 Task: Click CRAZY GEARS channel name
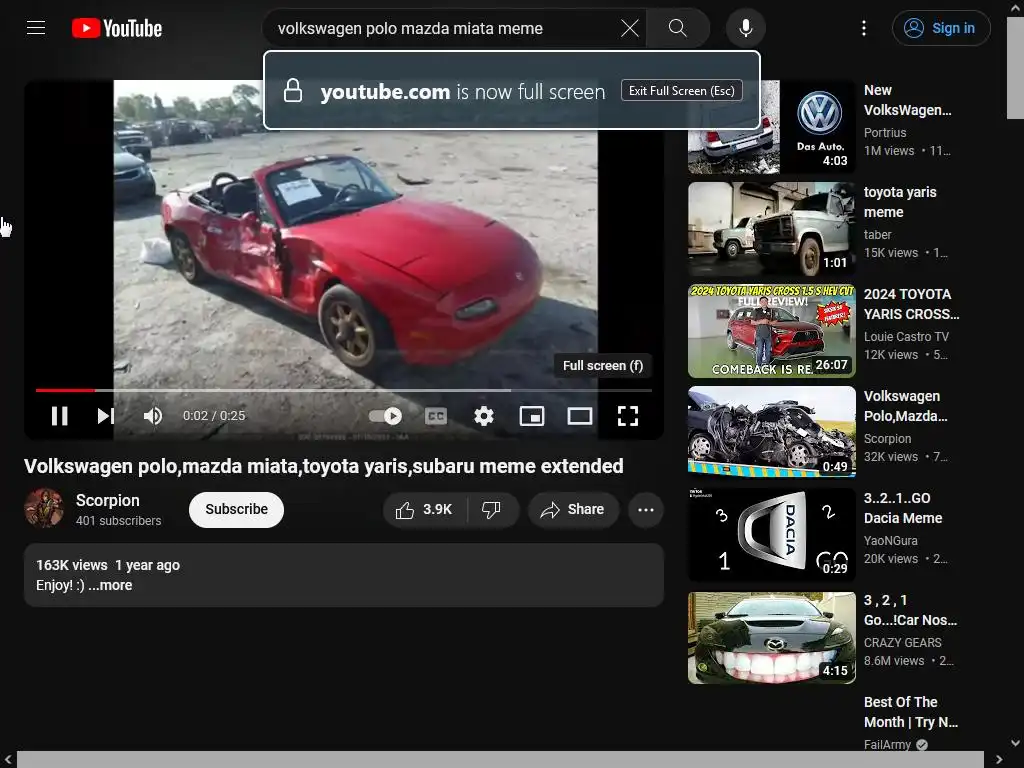tap(903, 643)
